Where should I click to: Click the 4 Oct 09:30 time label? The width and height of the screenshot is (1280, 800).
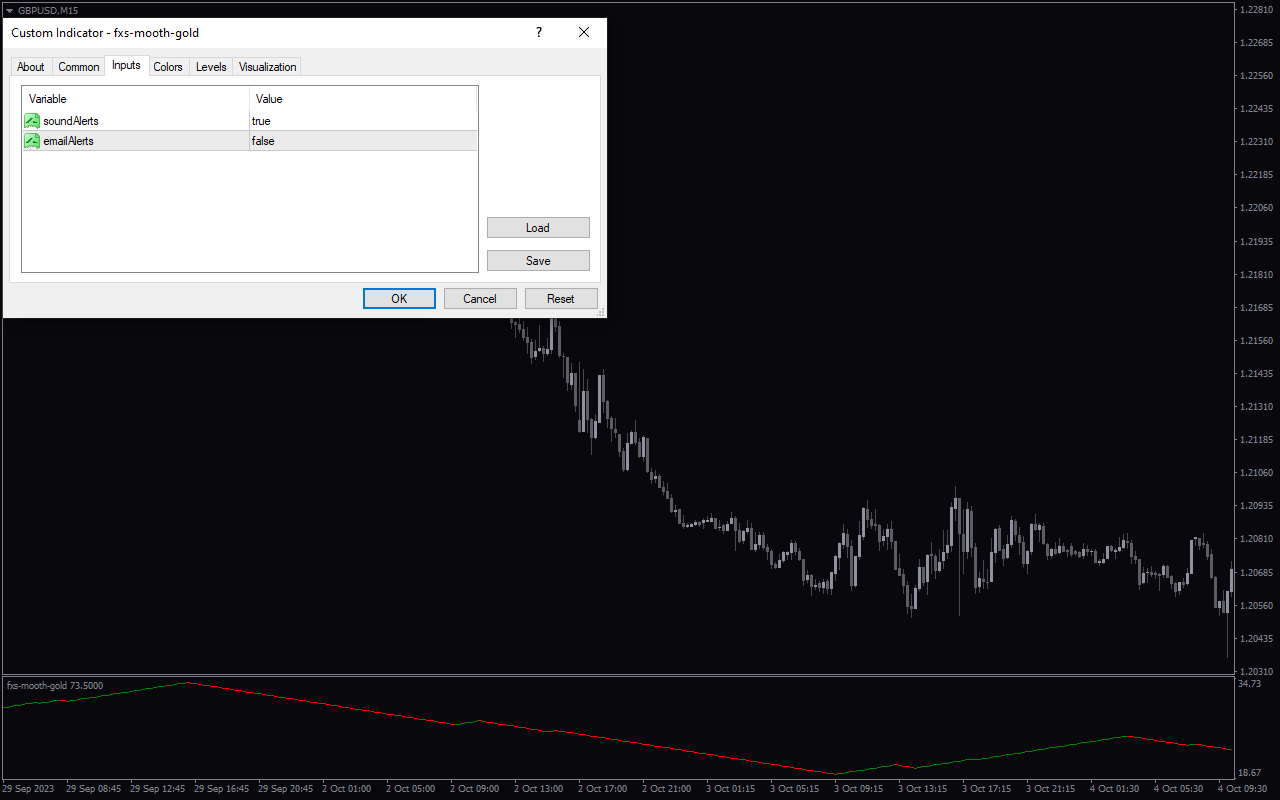coord(1243,789)
